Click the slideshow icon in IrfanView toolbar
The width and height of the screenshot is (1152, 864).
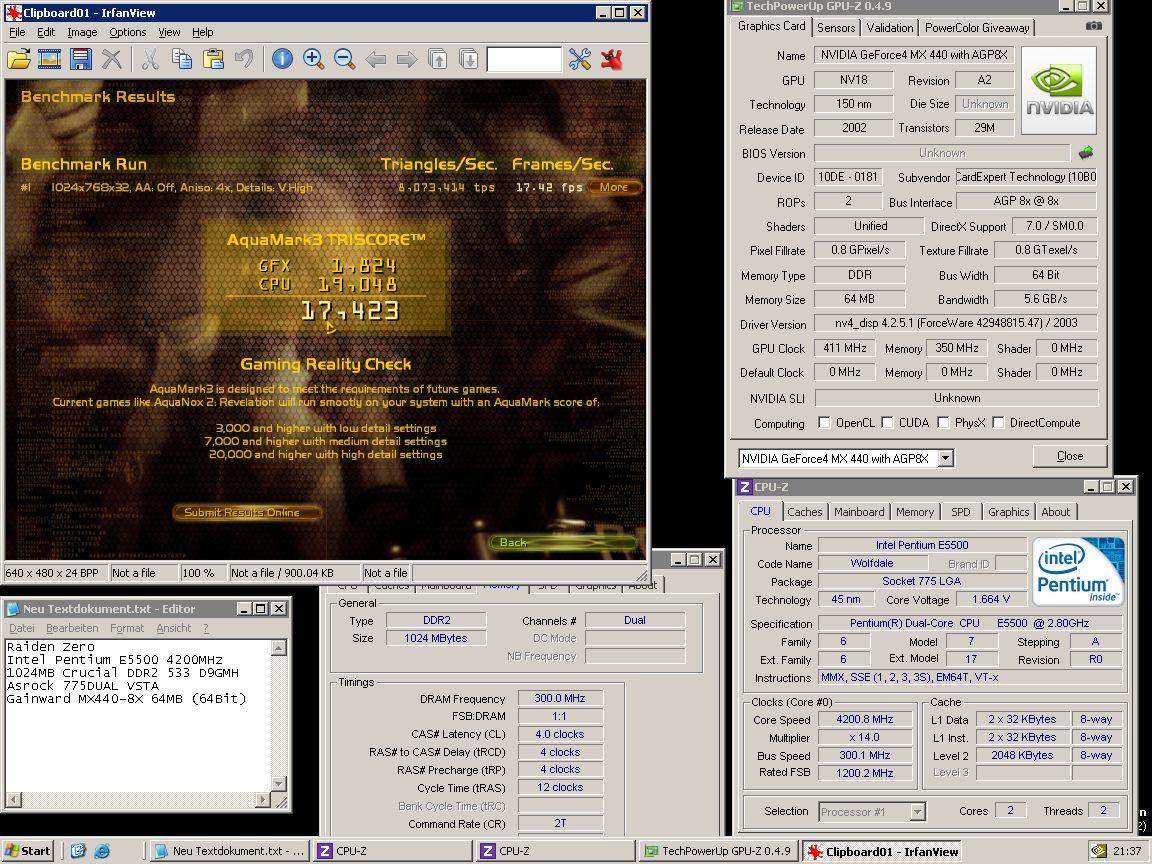[x=49, y=59]
